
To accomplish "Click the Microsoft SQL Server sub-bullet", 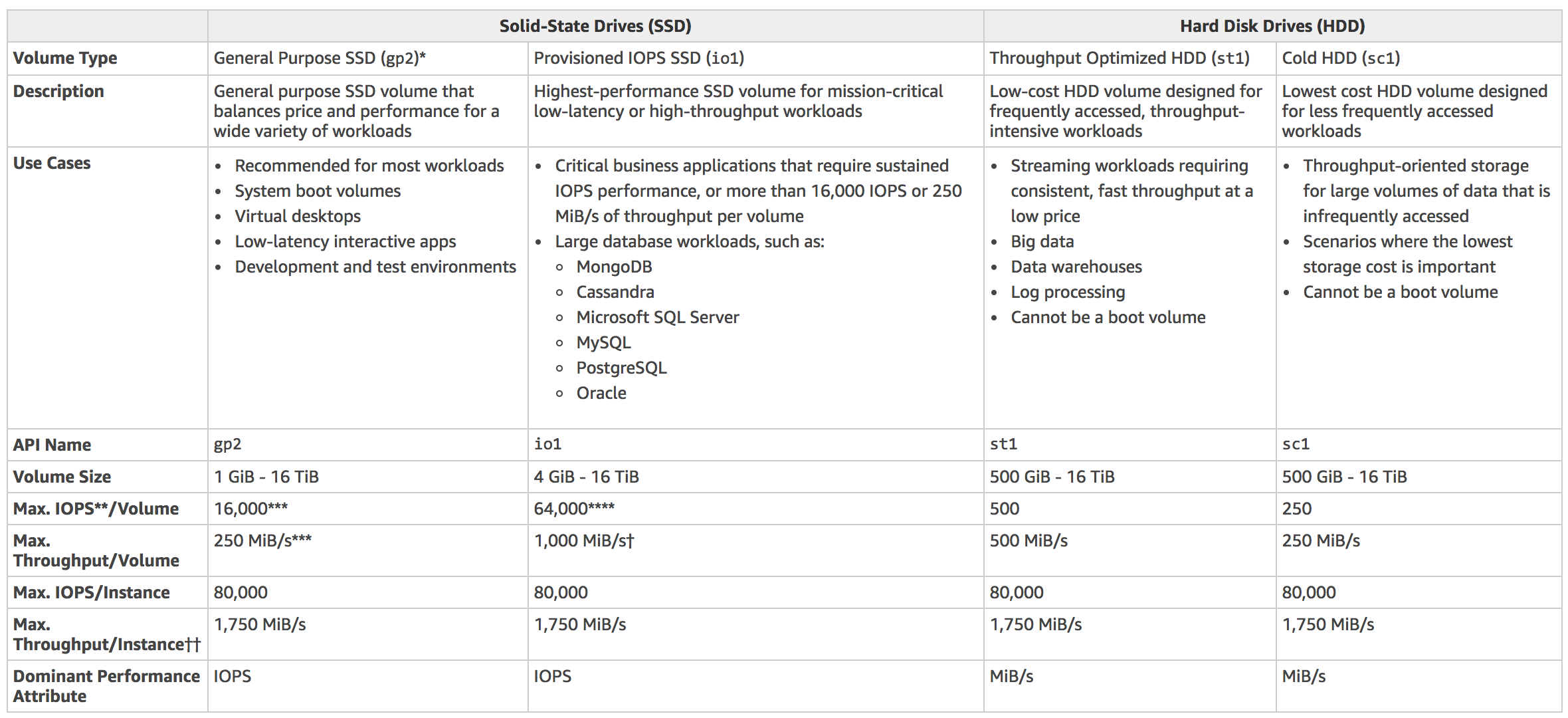I will pos(658,317).
